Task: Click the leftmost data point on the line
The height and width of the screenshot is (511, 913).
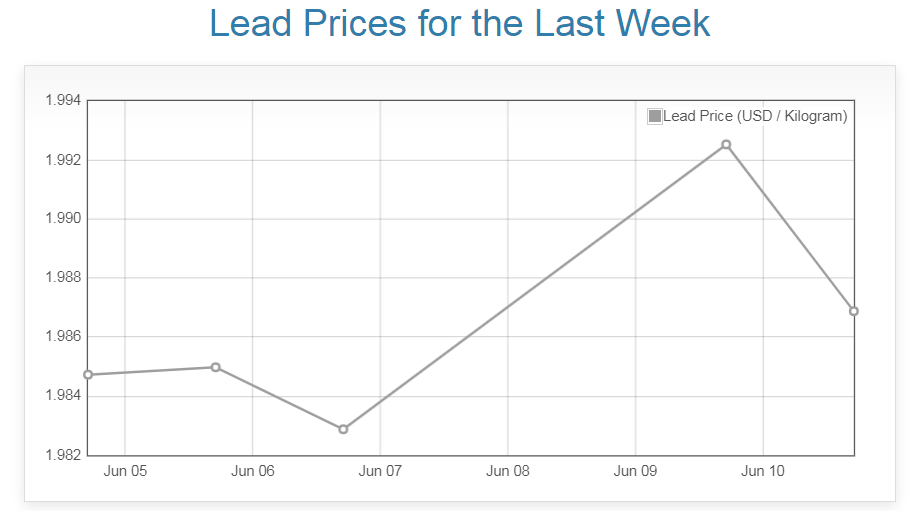Action: 88,375
